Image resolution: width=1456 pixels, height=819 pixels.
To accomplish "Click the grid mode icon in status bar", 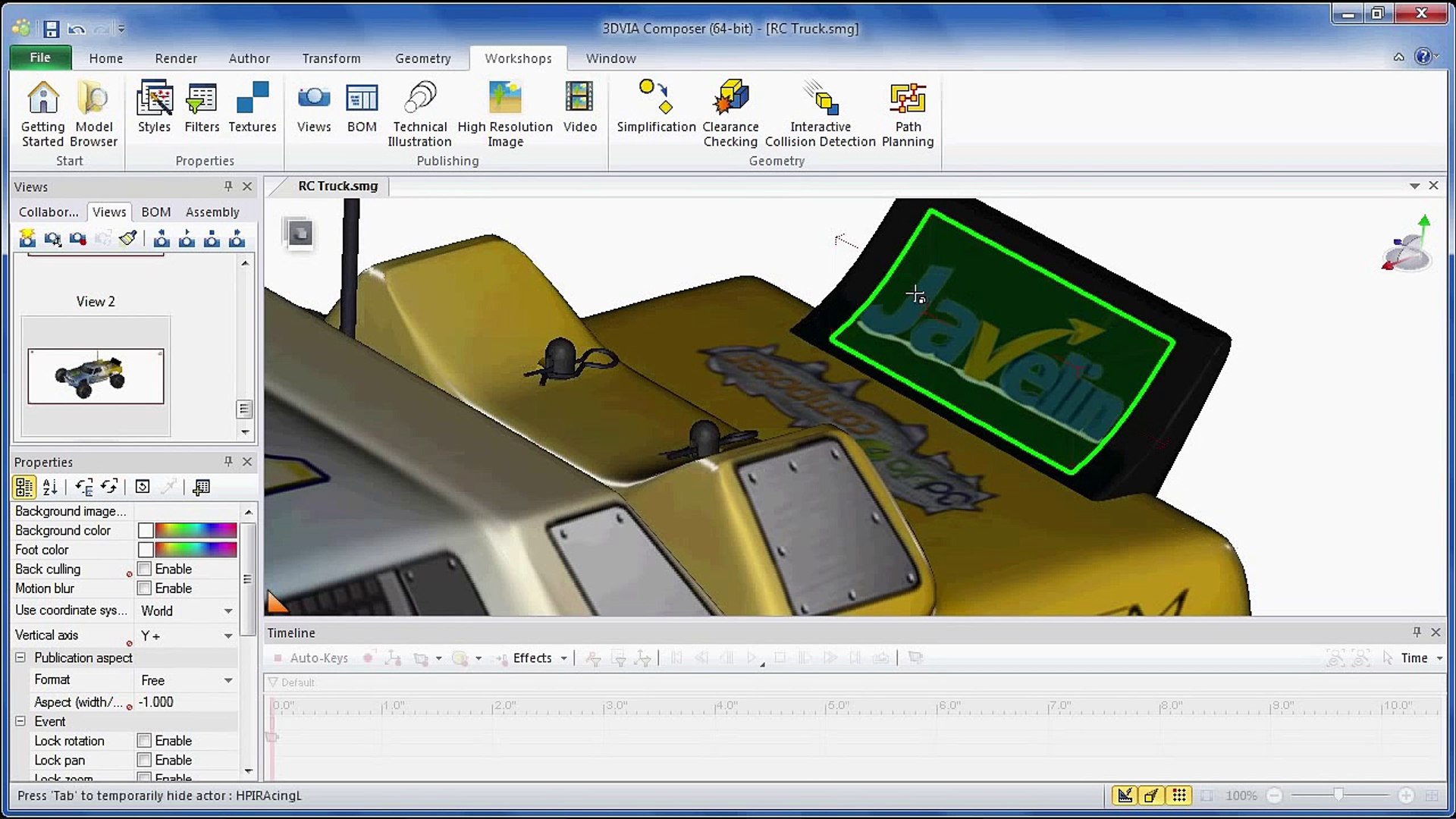I will point(1179,795).
